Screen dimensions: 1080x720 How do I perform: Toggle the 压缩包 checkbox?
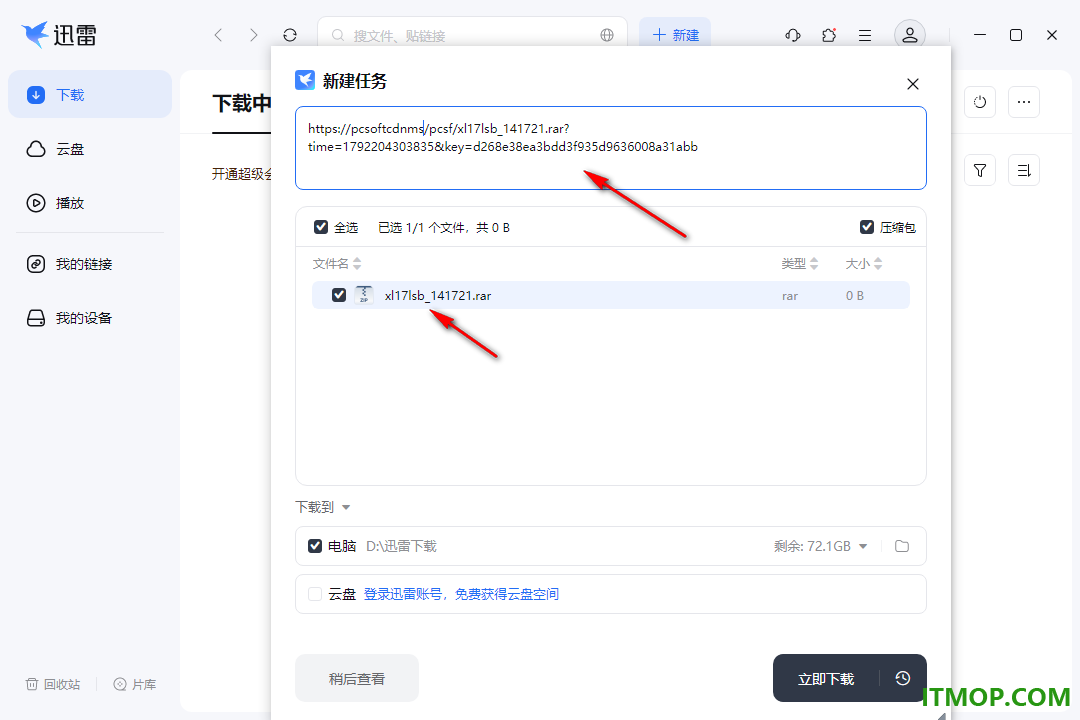tap(867, 227)
